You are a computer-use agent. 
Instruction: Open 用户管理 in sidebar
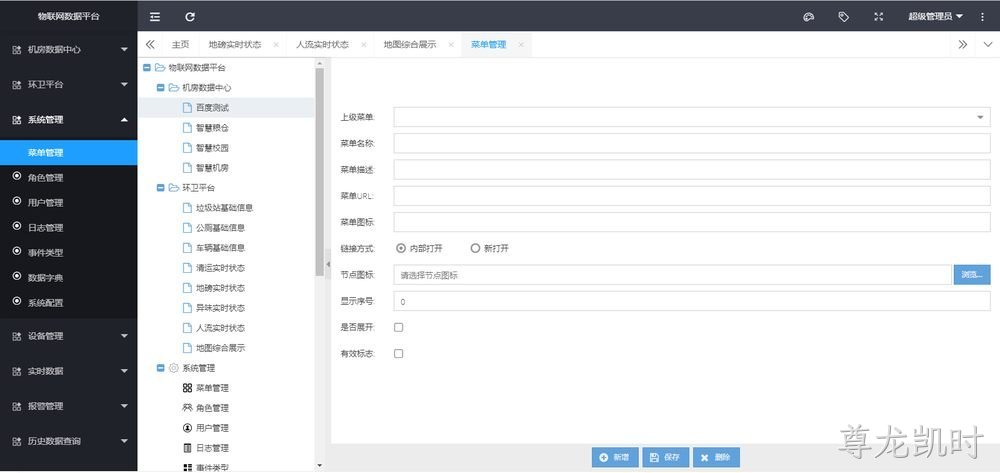pos(69,203)
